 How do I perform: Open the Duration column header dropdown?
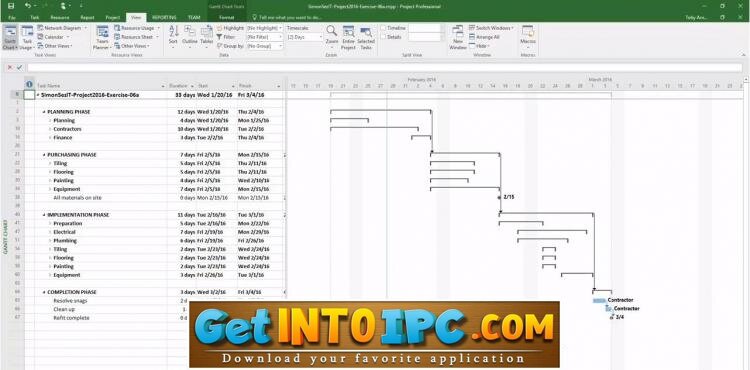click(192, 86)
